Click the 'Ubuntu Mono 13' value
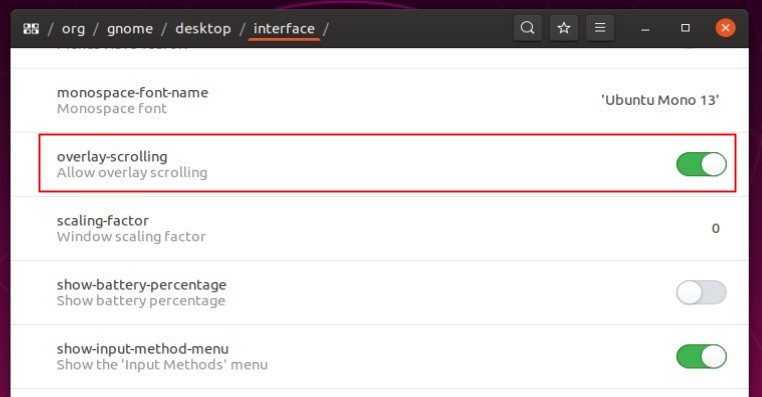762x397 pixels. pyautogui.click(x=660, y=100)
